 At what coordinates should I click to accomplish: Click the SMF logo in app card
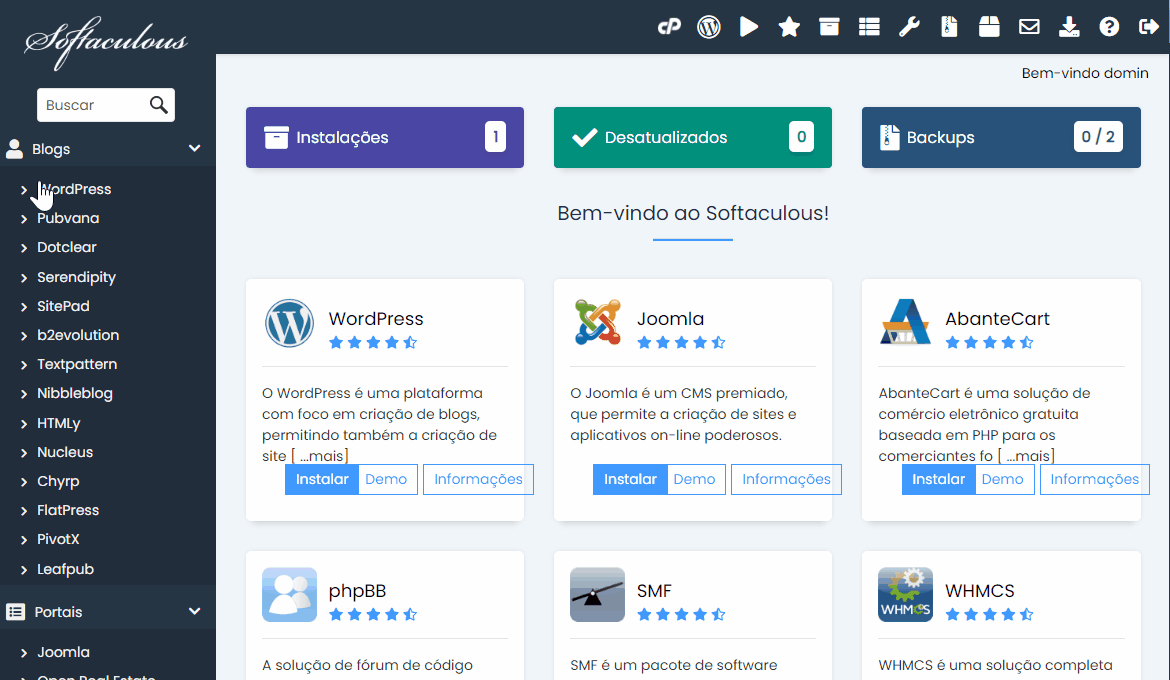click(x=597, y=595)
